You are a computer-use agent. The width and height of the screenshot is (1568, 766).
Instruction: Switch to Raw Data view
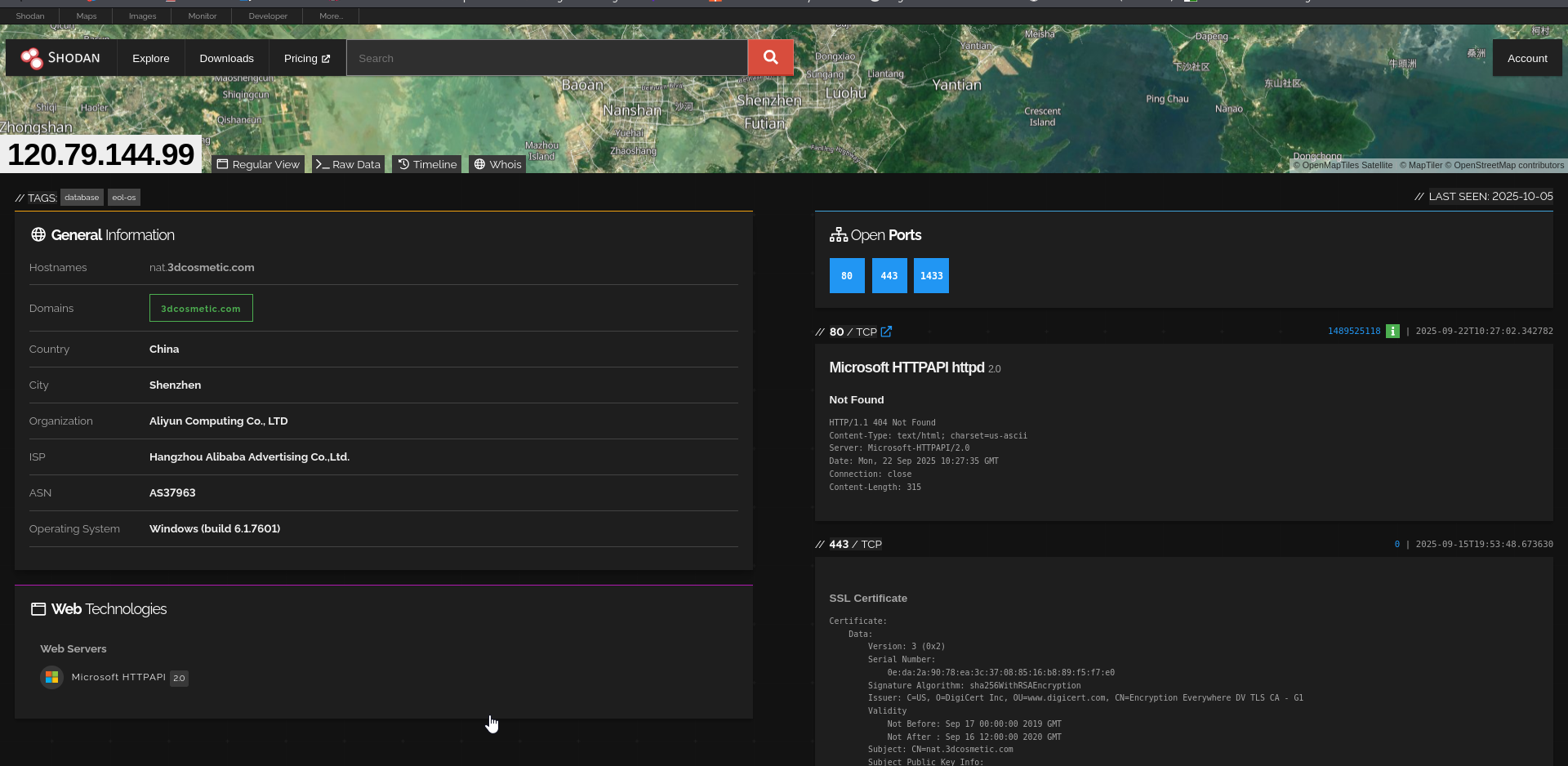(x=348, y=164)
